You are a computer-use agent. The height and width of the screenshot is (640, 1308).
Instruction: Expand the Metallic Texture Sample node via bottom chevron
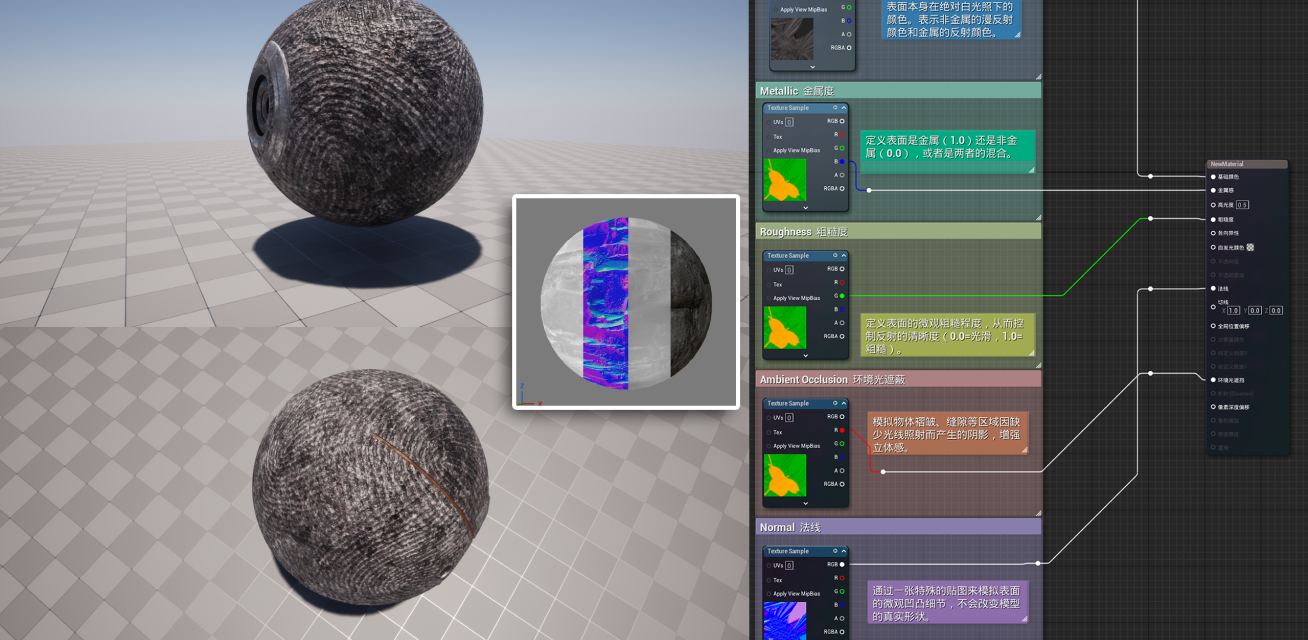[805, 208]
